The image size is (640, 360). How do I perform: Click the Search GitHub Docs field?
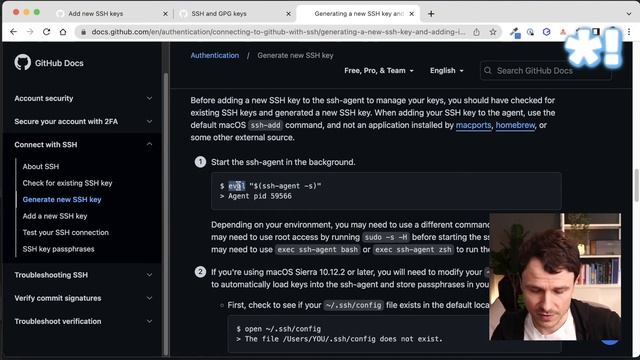coord(546,71)
